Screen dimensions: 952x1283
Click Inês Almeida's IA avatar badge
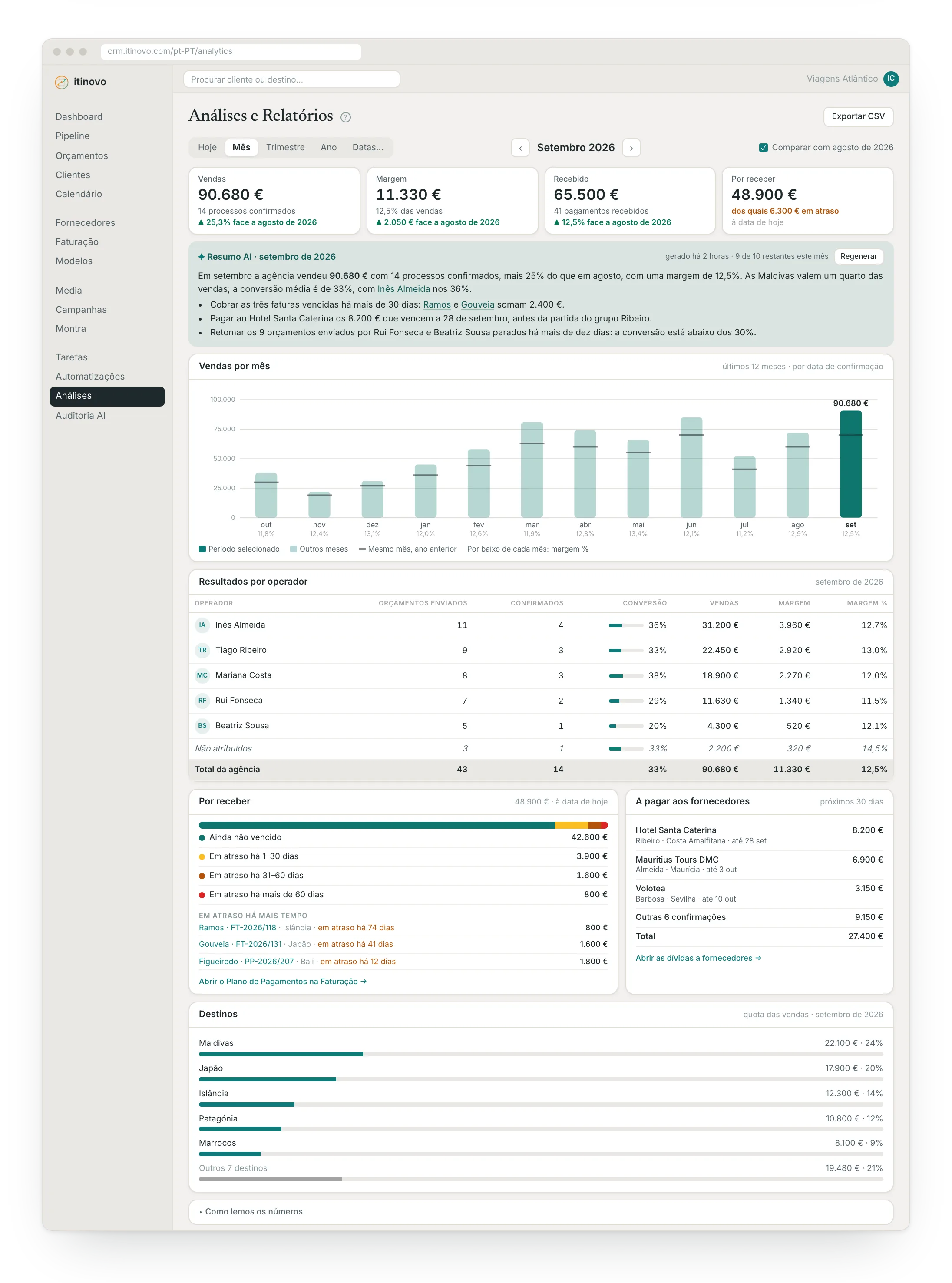[x=202, y=625]
